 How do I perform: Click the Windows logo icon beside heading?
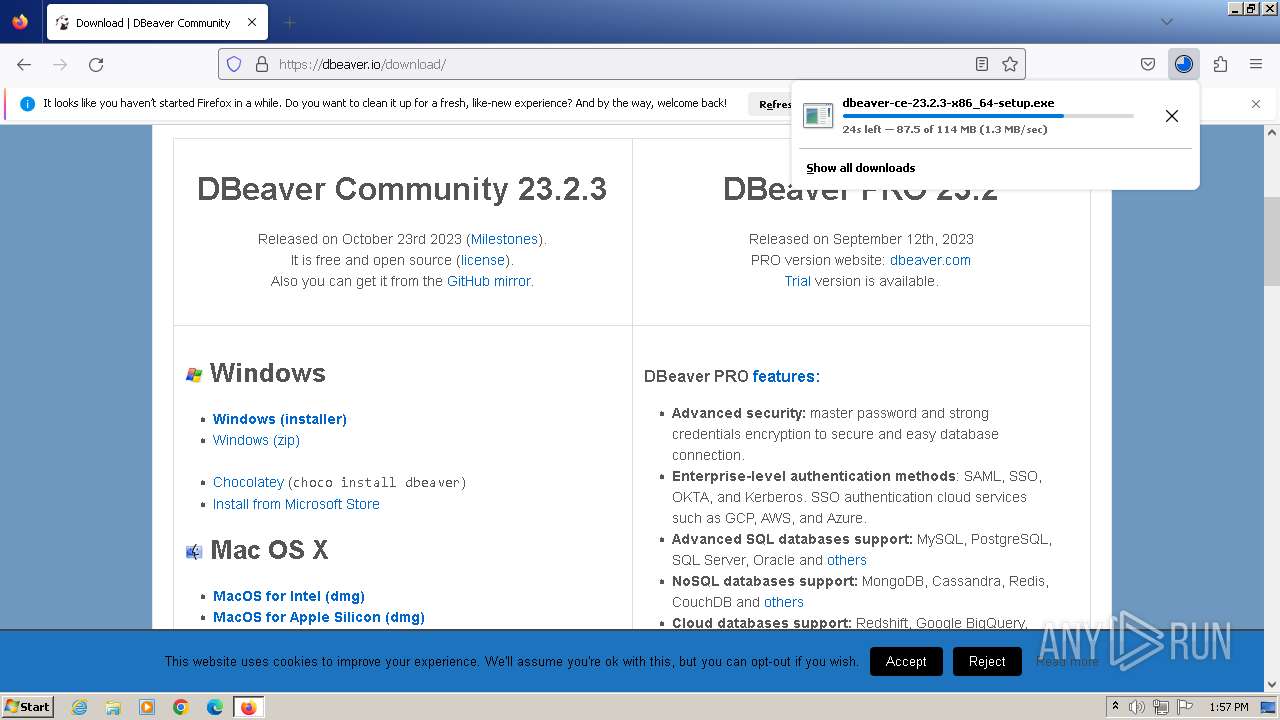194,375
